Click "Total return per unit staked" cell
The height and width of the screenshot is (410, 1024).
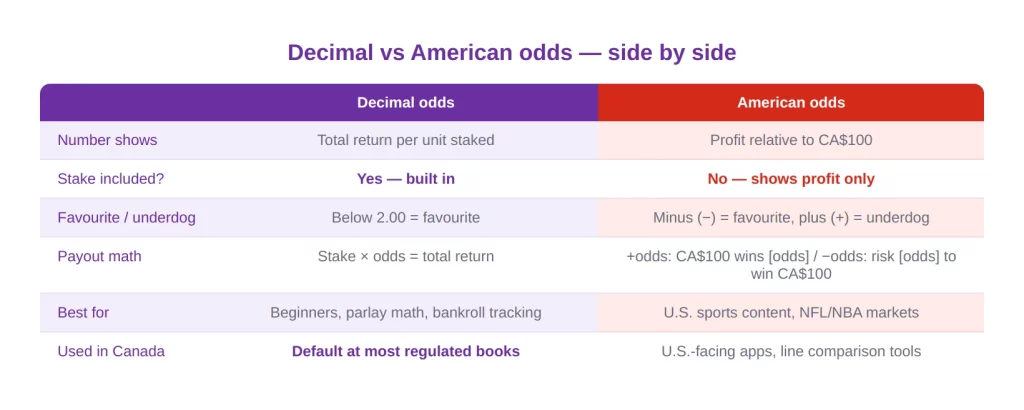click(x=405, y=140)
